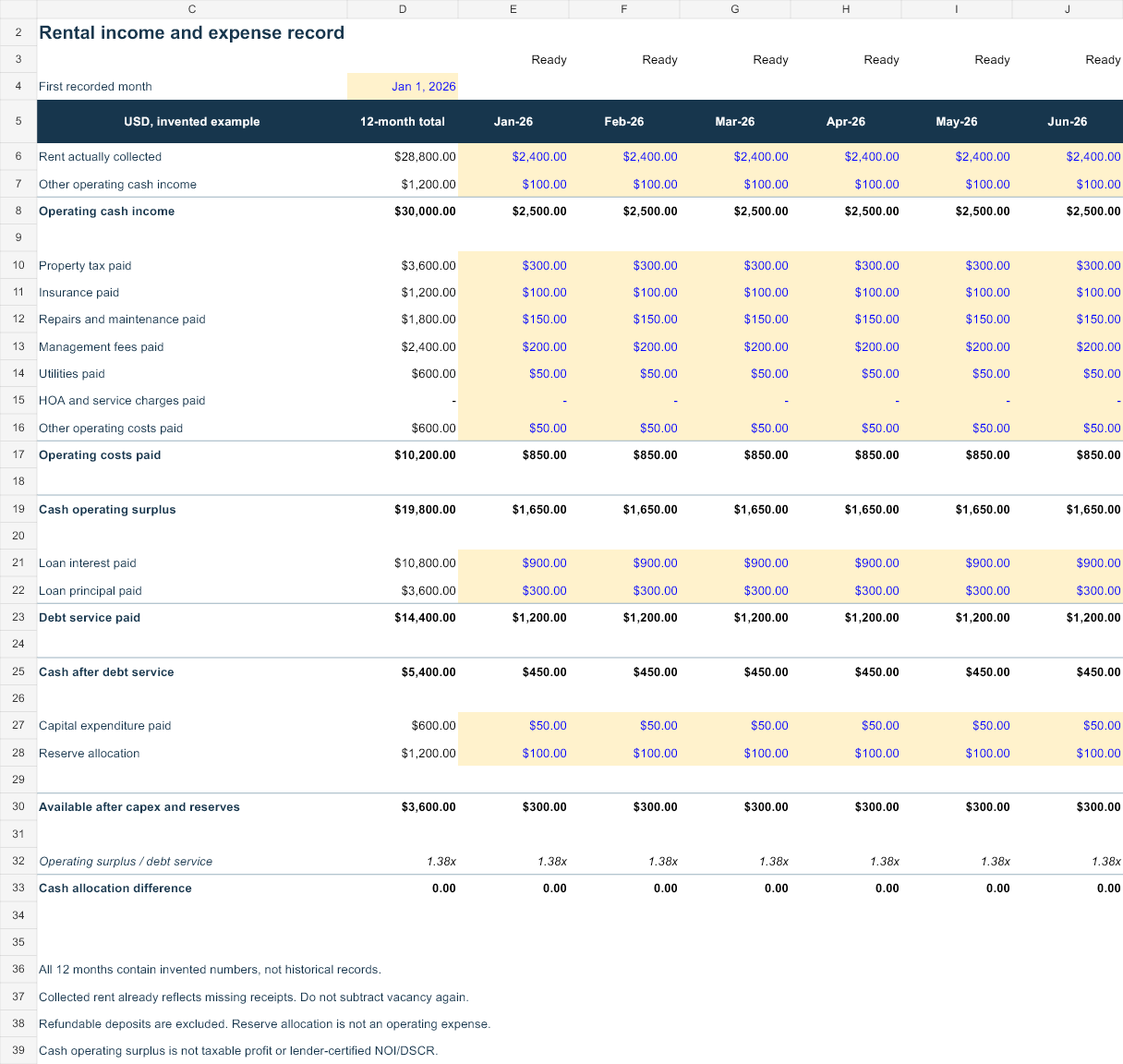This screenshot has width=1123, height=1064.
Task: Click Cash after debt service total $5,400.00
Action: [x=403, y=672]
